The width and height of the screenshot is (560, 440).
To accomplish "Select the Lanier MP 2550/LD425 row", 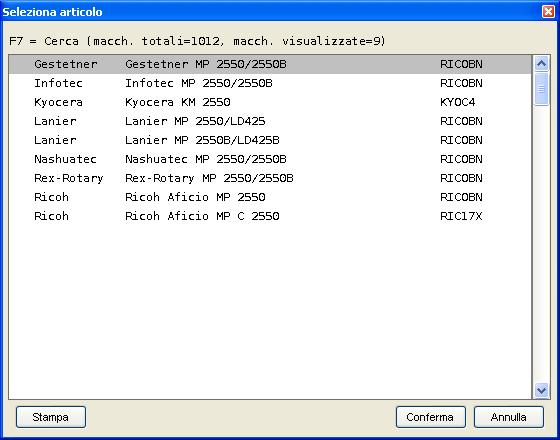I will click(270, 121).
